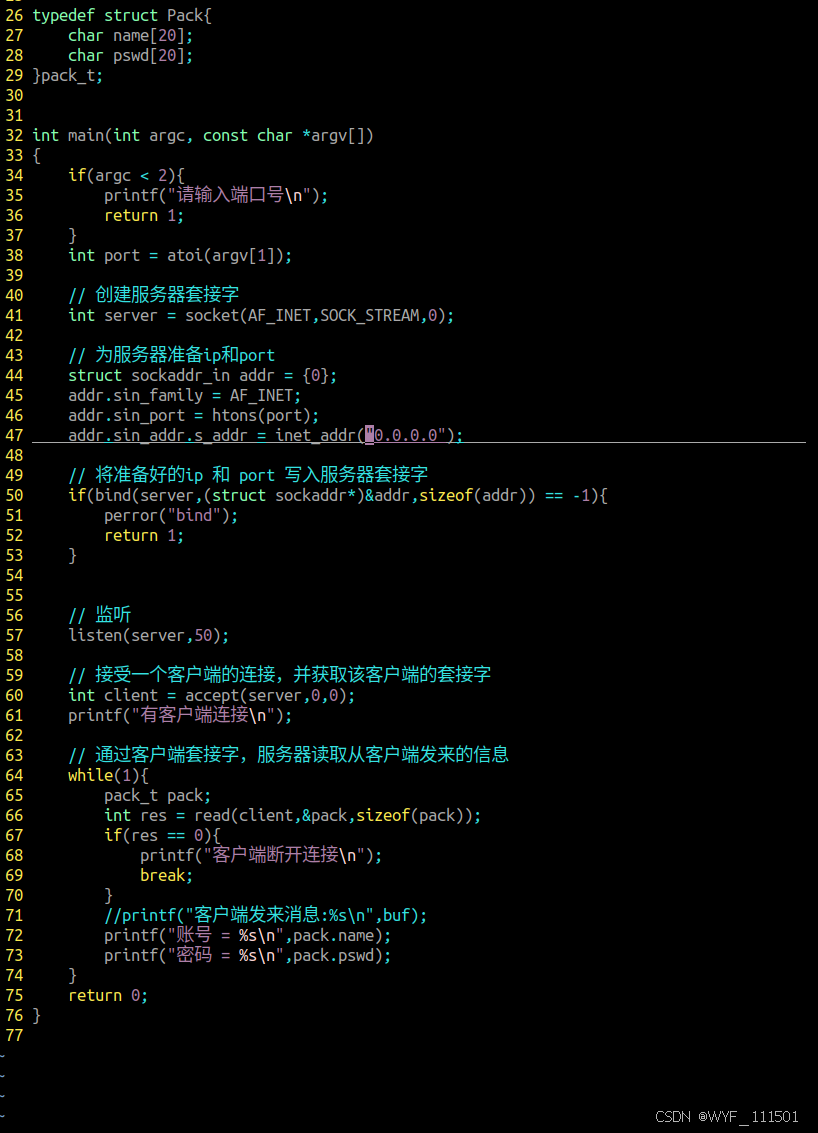This screenshot has width=818, height=1133.
Task: Click 'return 1;' on line 52
Action: coord(144,536)
